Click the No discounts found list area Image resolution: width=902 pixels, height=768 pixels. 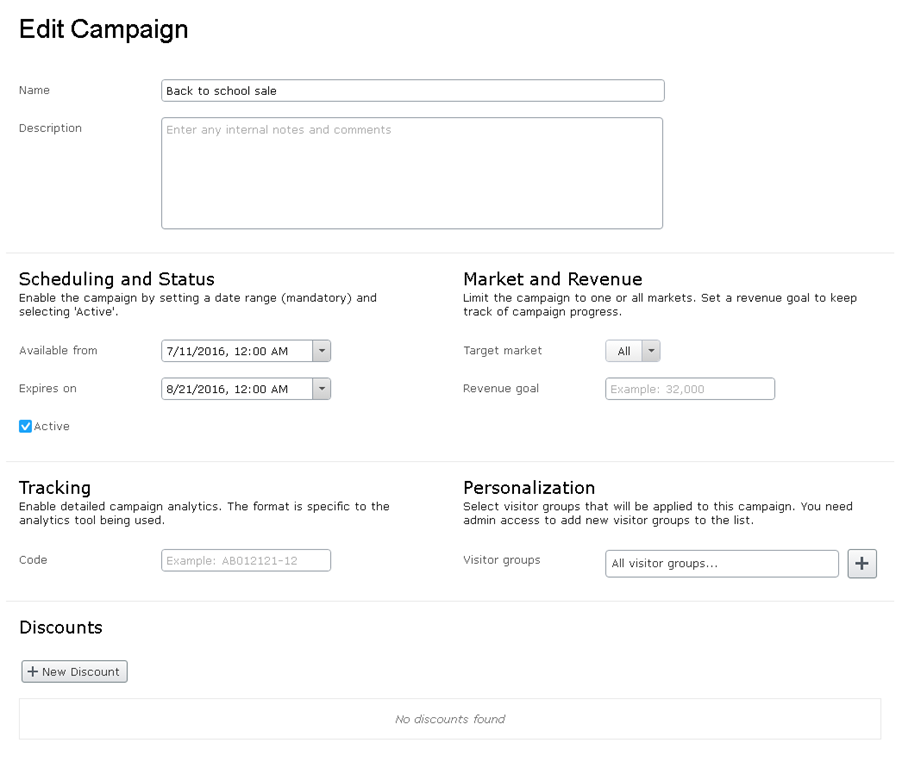[x=450, y=719]
